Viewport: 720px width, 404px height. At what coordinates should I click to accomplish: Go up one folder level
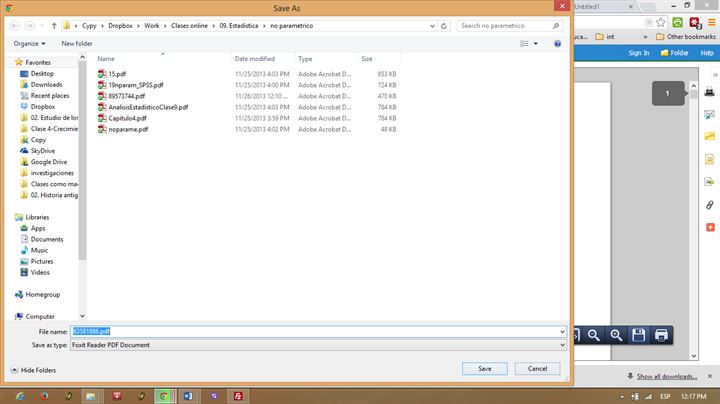(54, 26)
